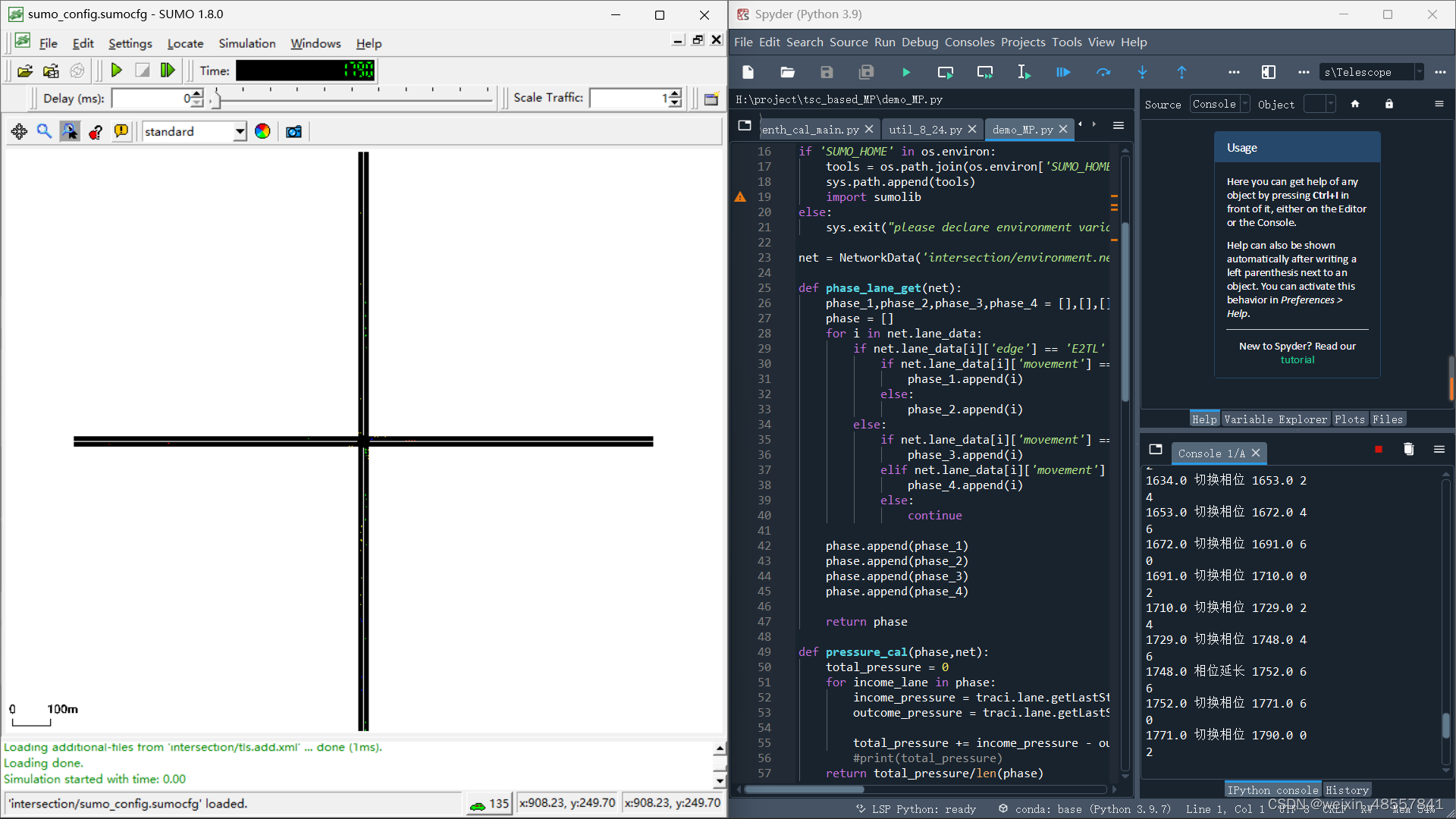This screenshot has width=1456, height=819.
Task: Run the SUMO simulation with green play
Action: pos(117,71)
